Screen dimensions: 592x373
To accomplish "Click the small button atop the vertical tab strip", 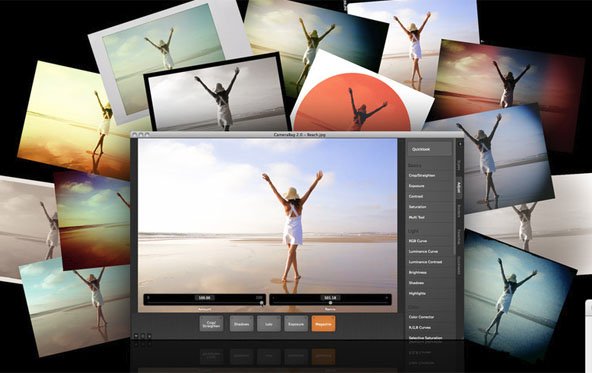I will [x=459, y=144].
